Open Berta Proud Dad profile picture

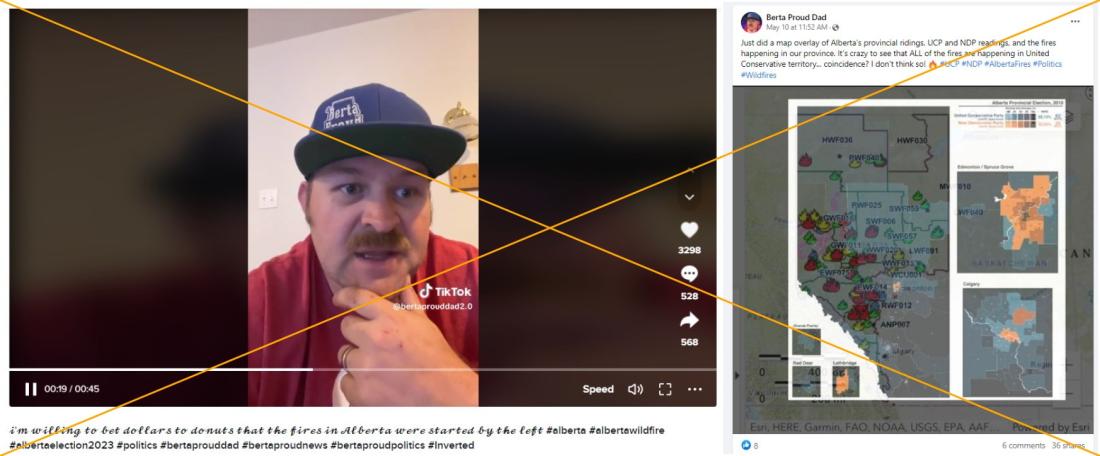click(751, 22)
